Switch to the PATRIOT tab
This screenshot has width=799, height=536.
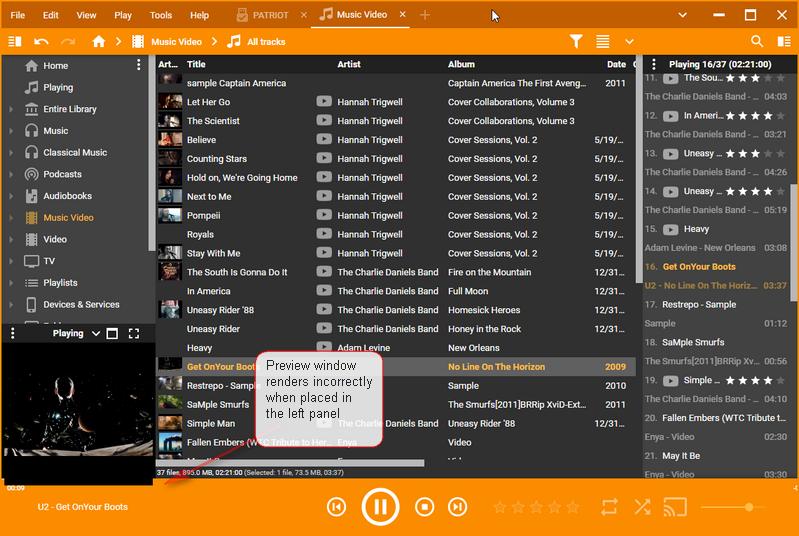point(263,15)
